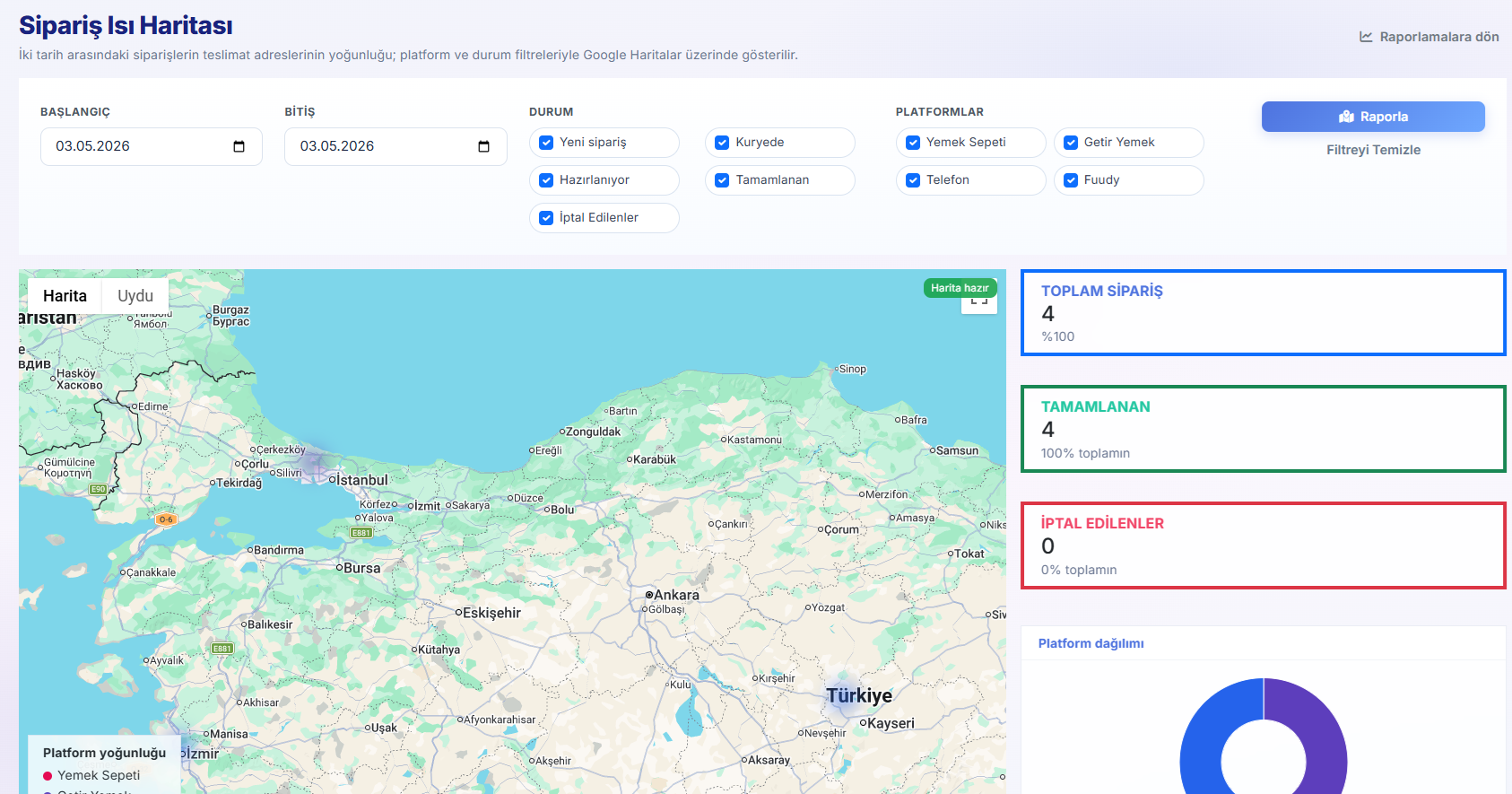
Task: Toggle the Yeni sipariş status checkbox
Action: click(546, 143)
